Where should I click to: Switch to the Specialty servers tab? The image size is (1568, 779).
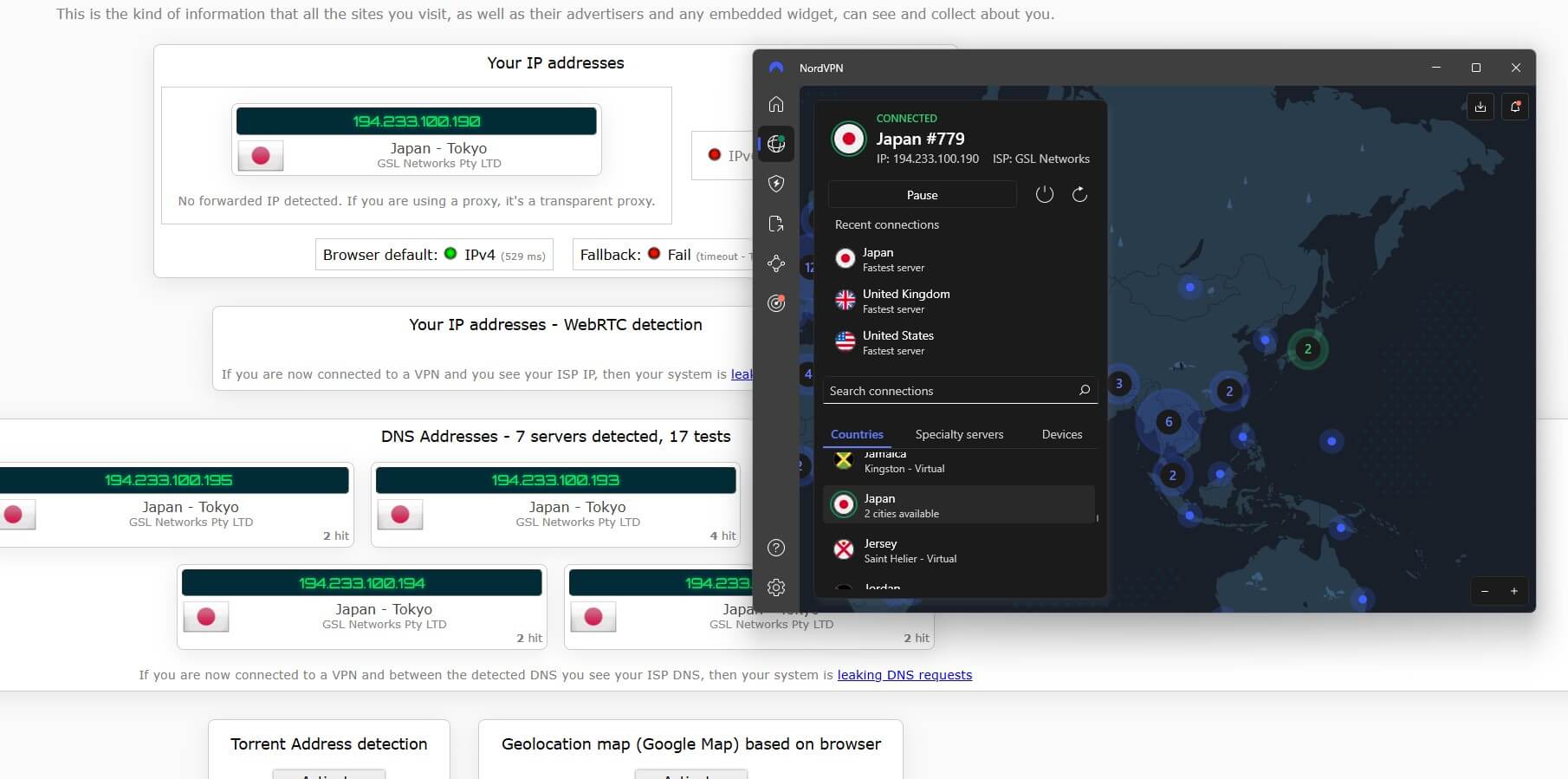(959, 434)
